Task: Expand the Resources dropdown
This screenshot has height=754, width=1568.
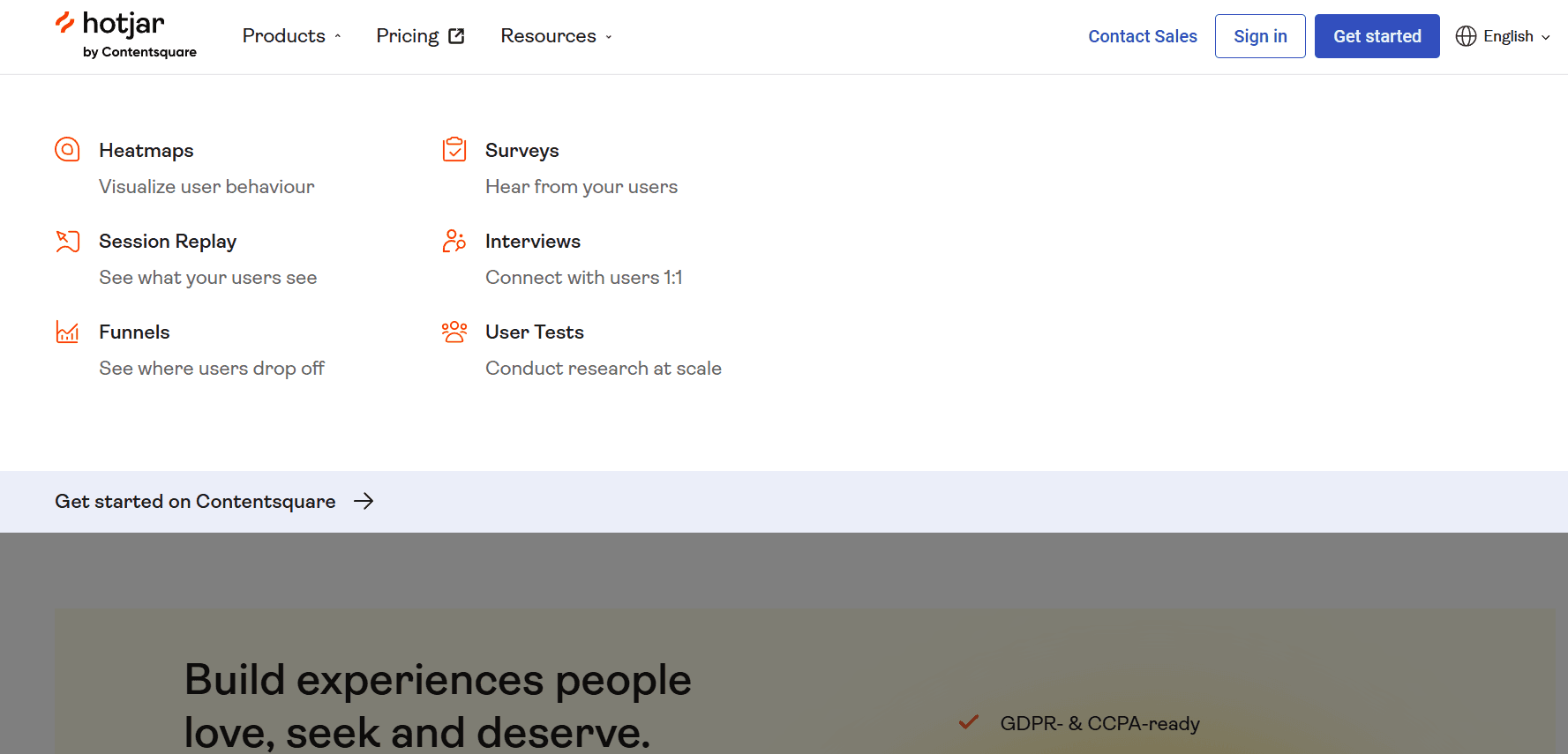Action: point(556,36)
